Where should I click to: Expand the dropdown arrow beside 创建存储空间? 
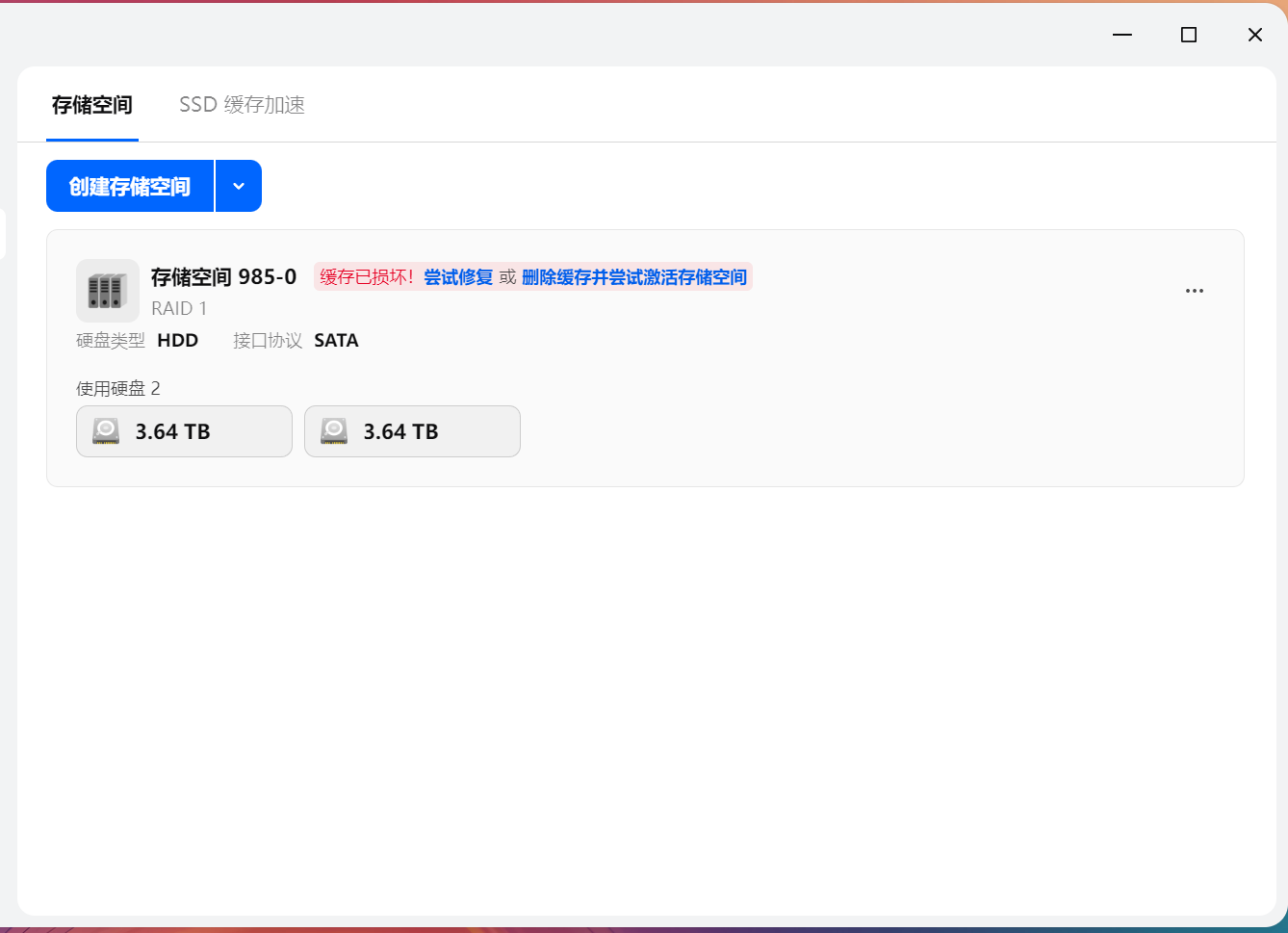[x=239, y=186]
